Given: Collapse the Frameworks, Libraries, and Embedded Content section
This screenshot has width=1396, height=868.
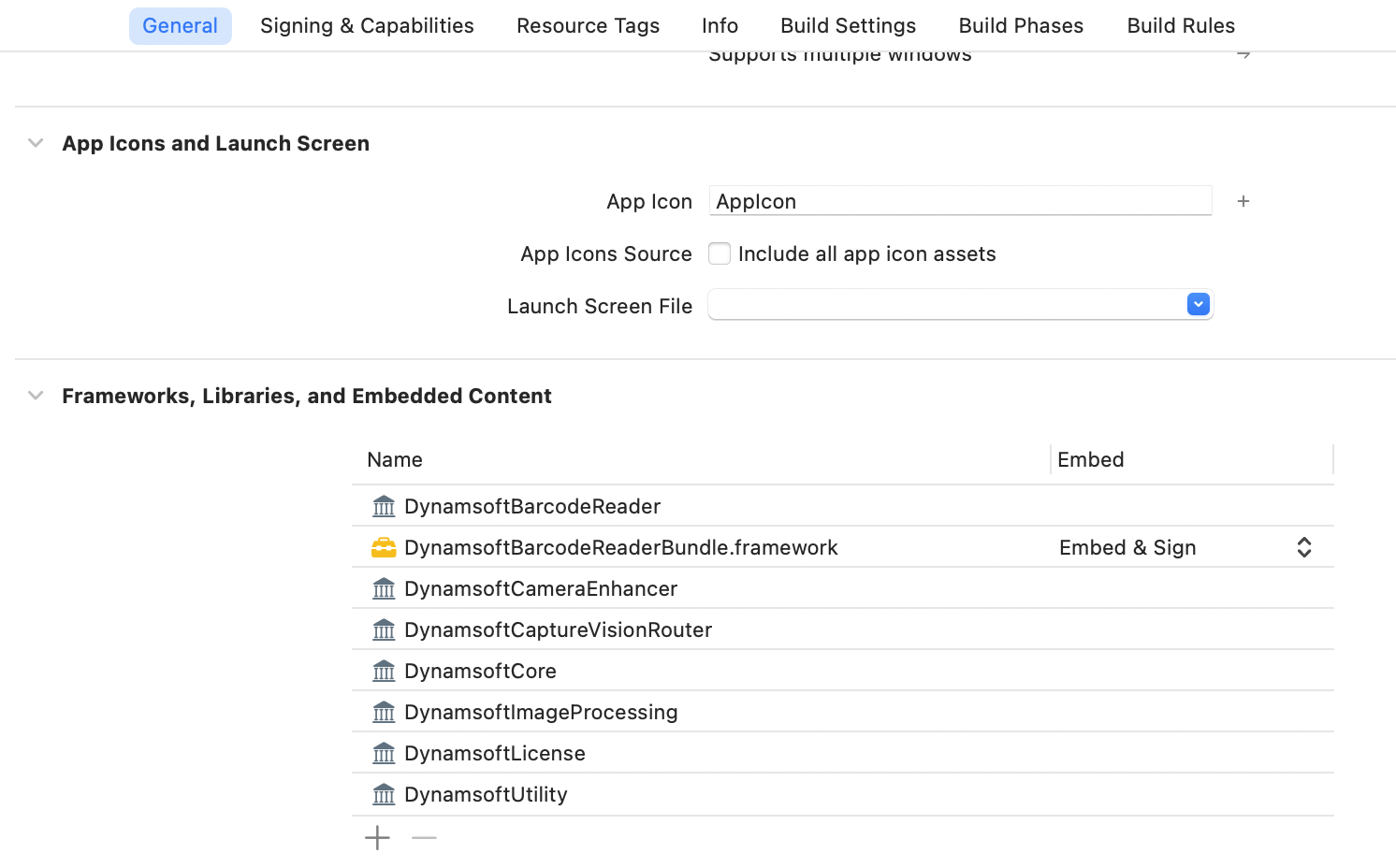Looking at the screenshot, I should [35, 395].
